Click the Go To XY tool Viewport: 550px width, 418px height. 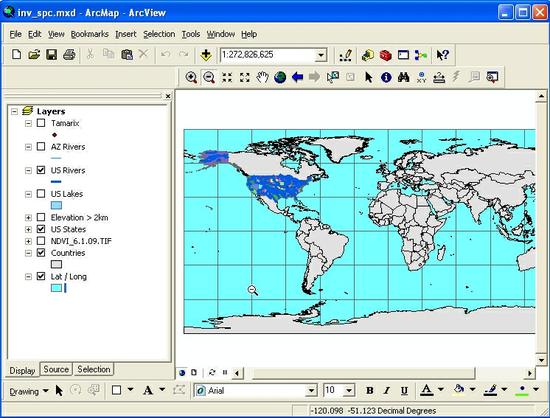(x=421, y=77)
